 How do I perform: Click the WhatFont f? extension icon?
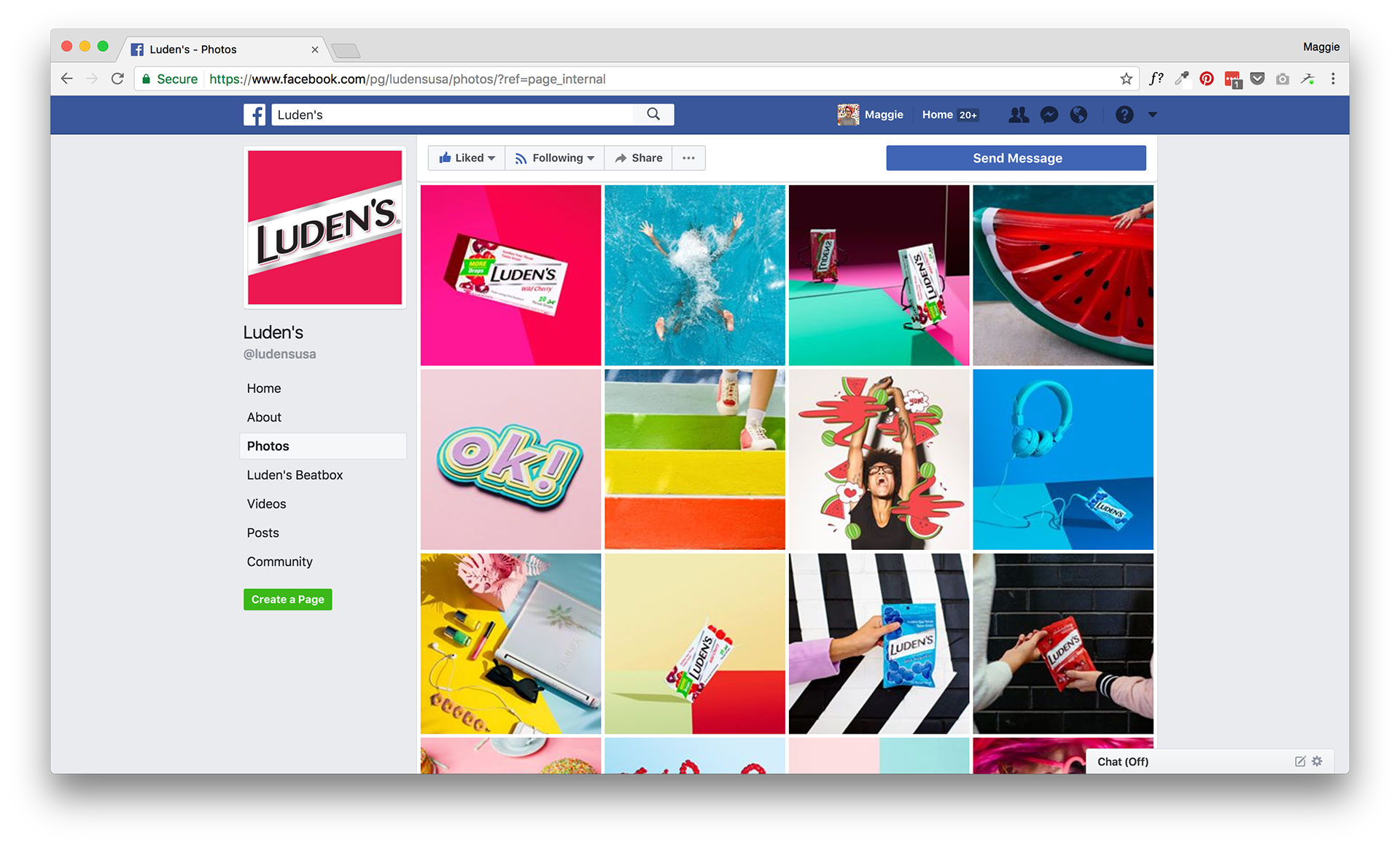1156,79
